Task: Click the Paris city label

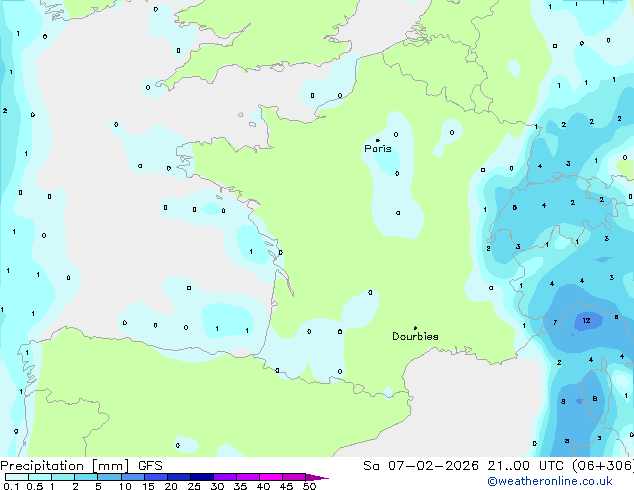Action: [x=378, y=149]
